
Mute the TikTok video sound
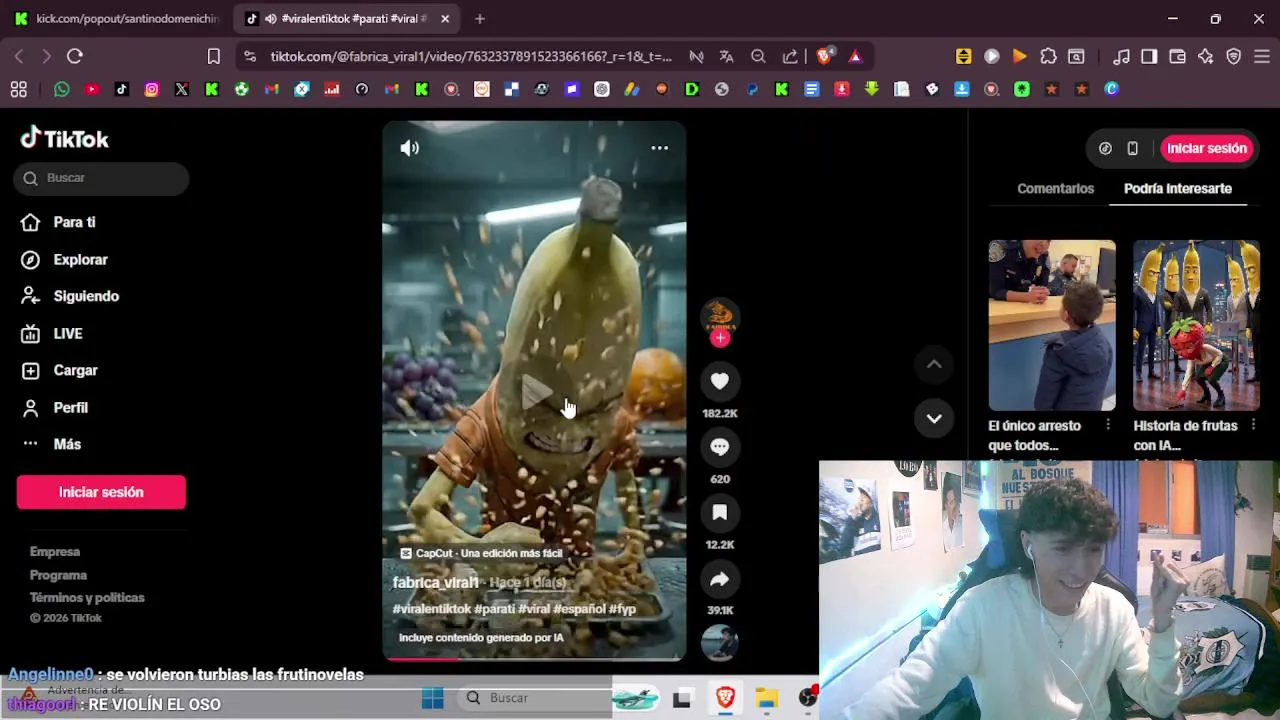[x=410, y=148]
